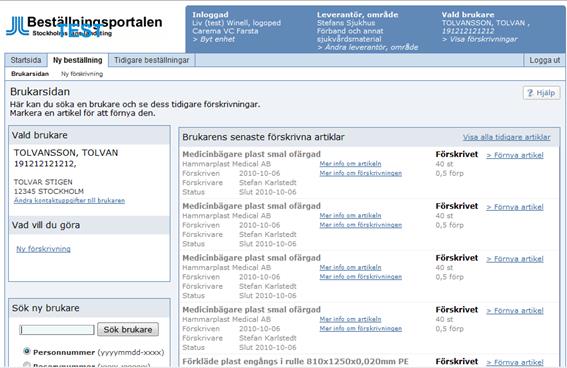Screen dimensions: 567x368
Task: Click the 'Sök ny brukare' panel heading
Action: point(46,308)
